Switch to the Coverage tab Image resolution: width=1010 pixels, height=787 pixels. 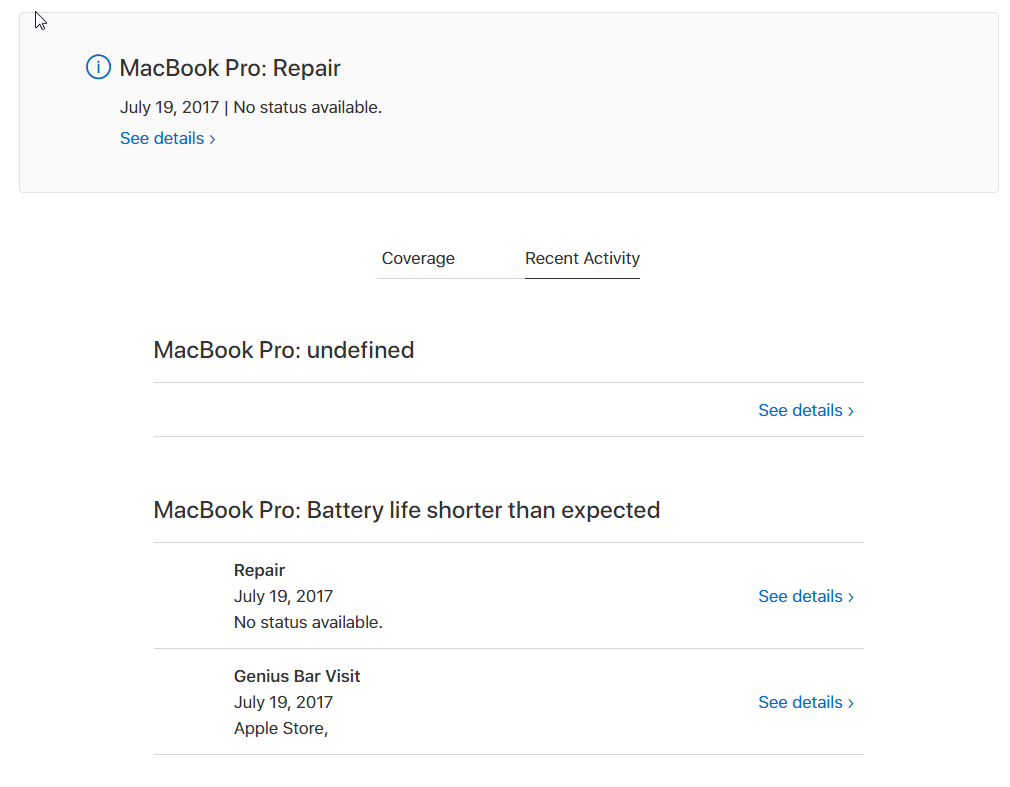418,258
